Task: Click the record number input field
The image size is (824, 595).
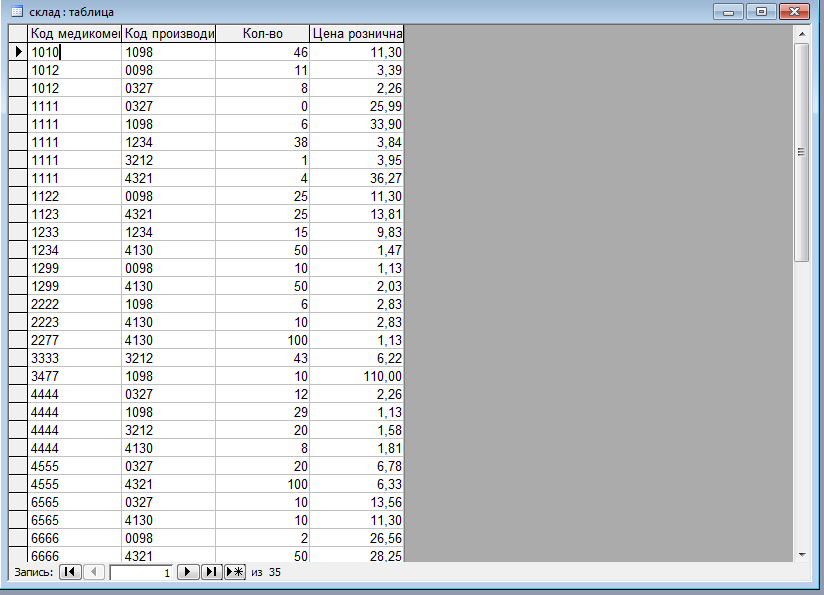Action: coord(141,572)
